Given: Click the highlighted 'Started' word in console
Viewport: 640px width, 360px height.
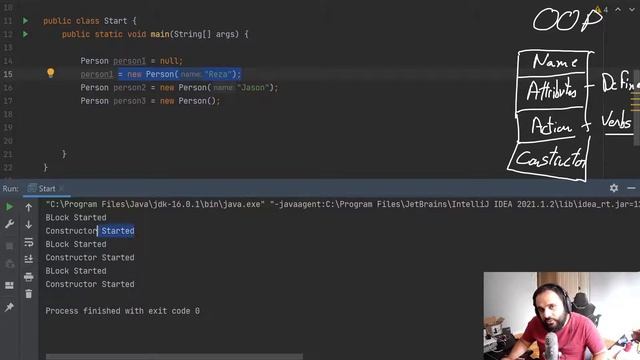Looking at the screenshot, I should click(118, 231).
